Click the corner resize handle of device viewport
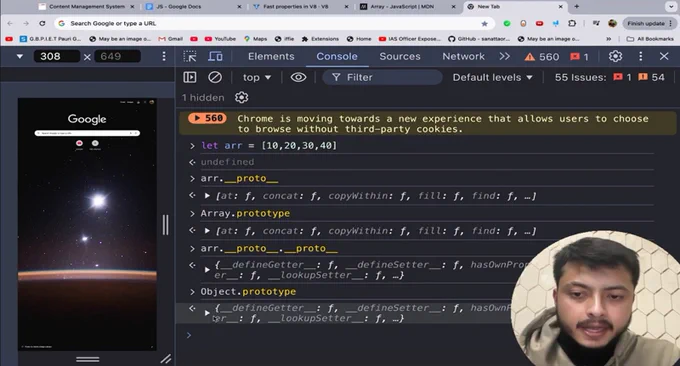Viewport: 680px width, 366px height. (166, 359)
